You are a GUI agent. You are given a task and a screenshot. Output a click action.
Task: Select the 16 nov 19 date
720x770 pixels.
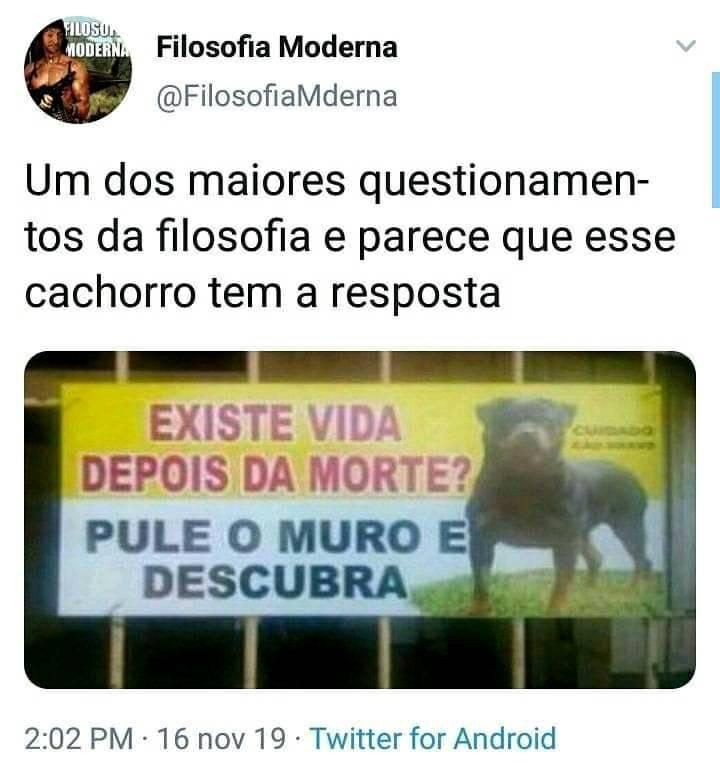click(222, 739)
